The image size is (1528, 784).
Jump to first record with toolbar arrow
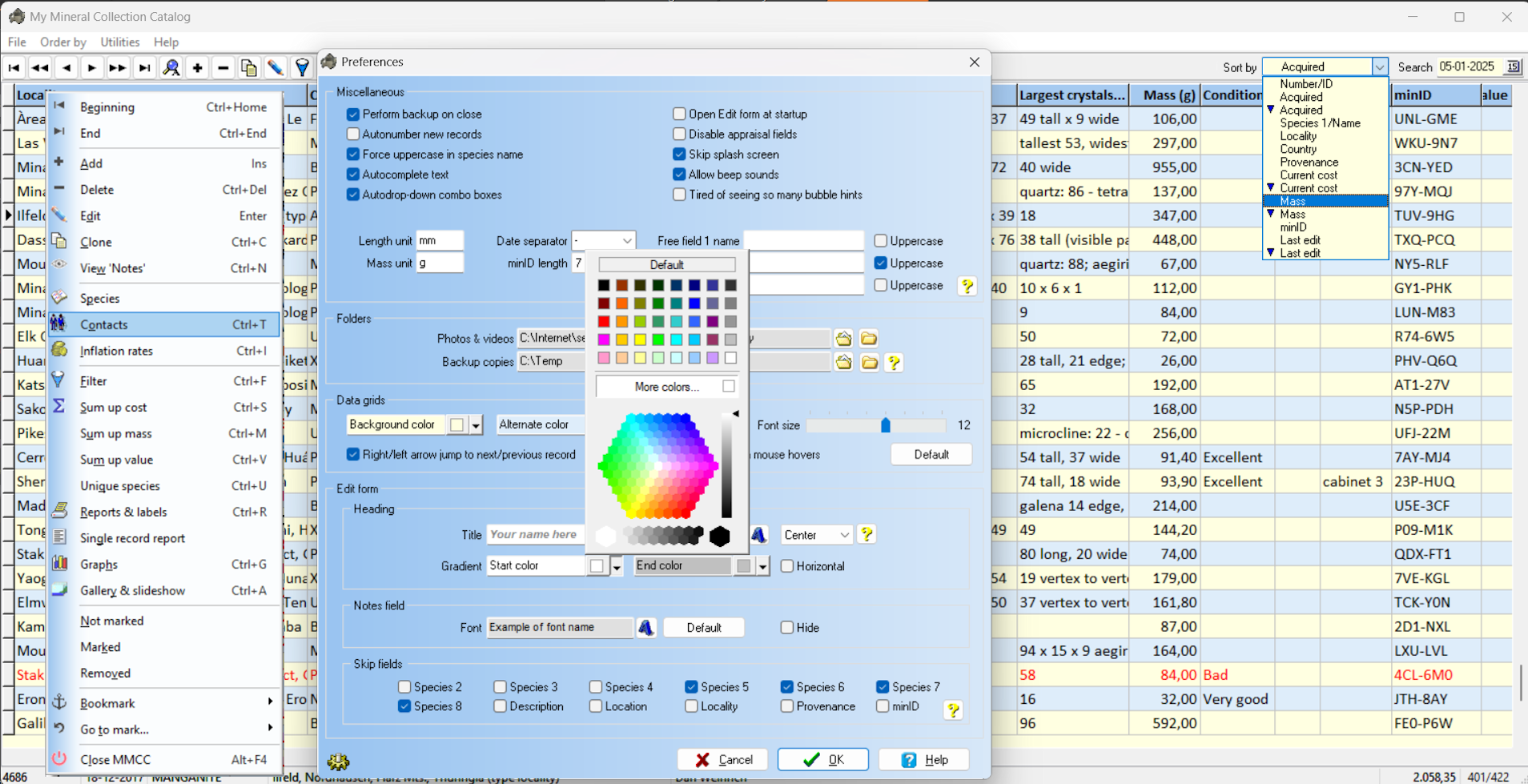14,68
